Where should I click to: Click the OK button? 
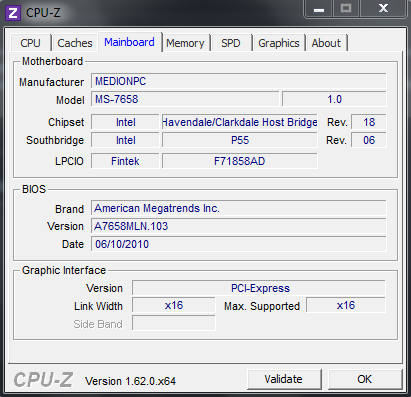coord(365,379)
